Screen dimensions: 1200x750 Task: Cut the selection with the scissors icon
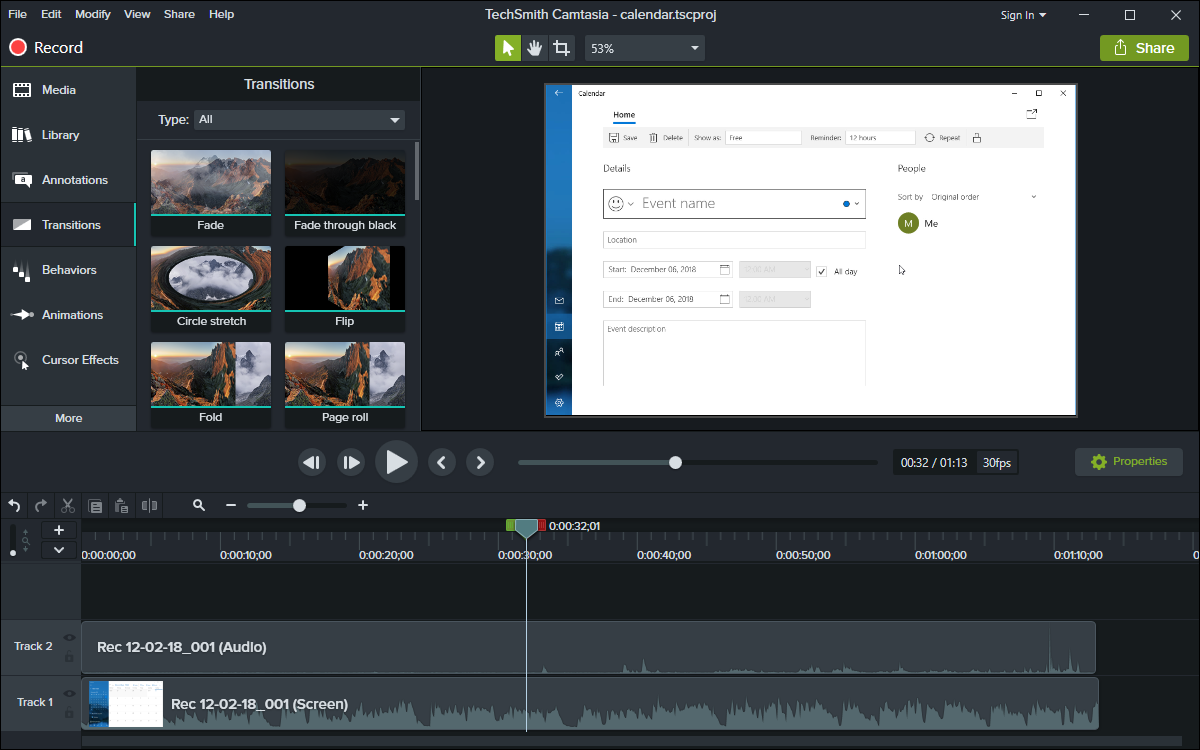(x=67, y=506)
